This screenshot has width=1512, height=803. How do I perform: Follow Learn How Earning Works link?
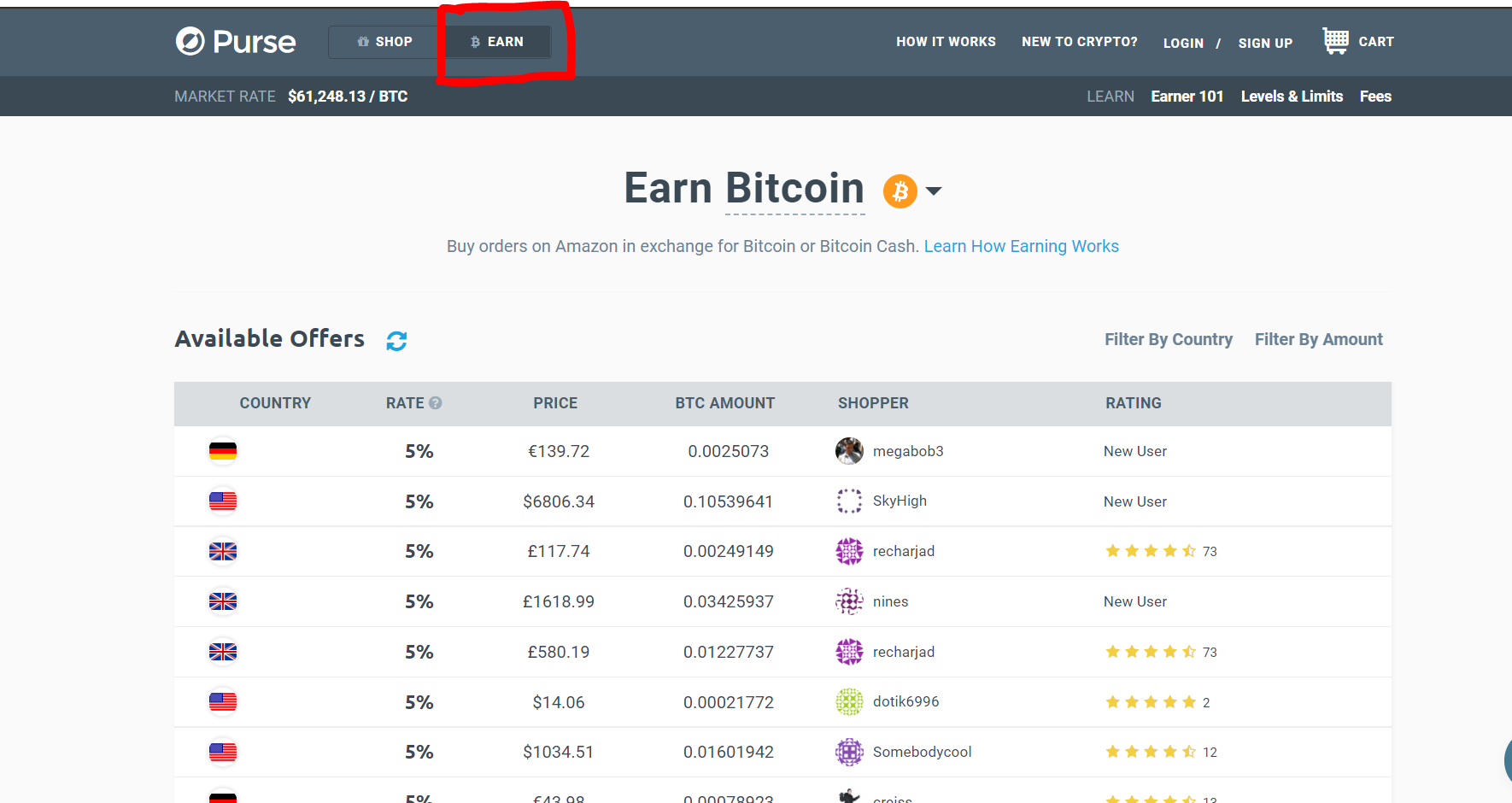pos(1021,246)
